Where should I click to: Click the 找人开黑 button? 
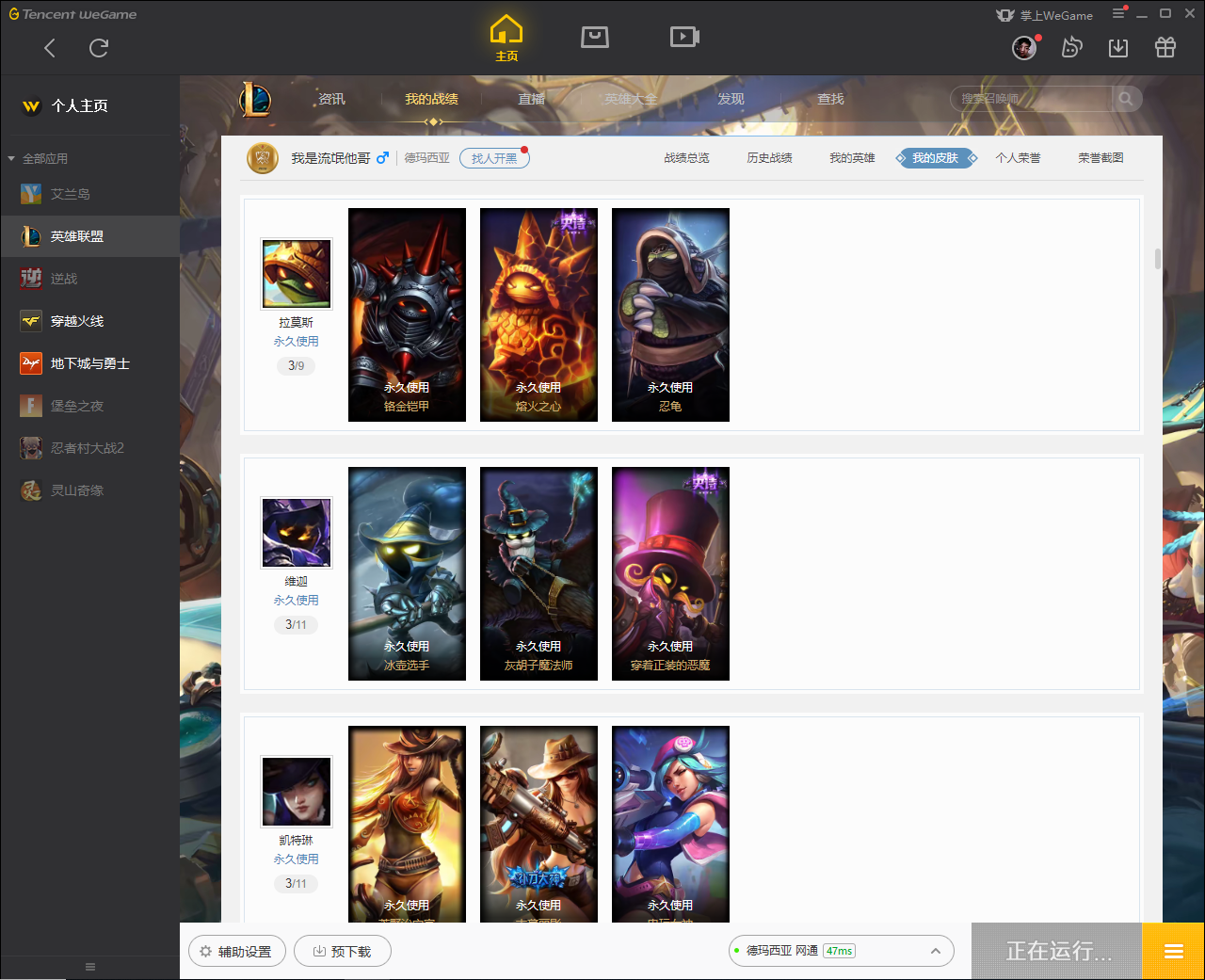[494, 158]
